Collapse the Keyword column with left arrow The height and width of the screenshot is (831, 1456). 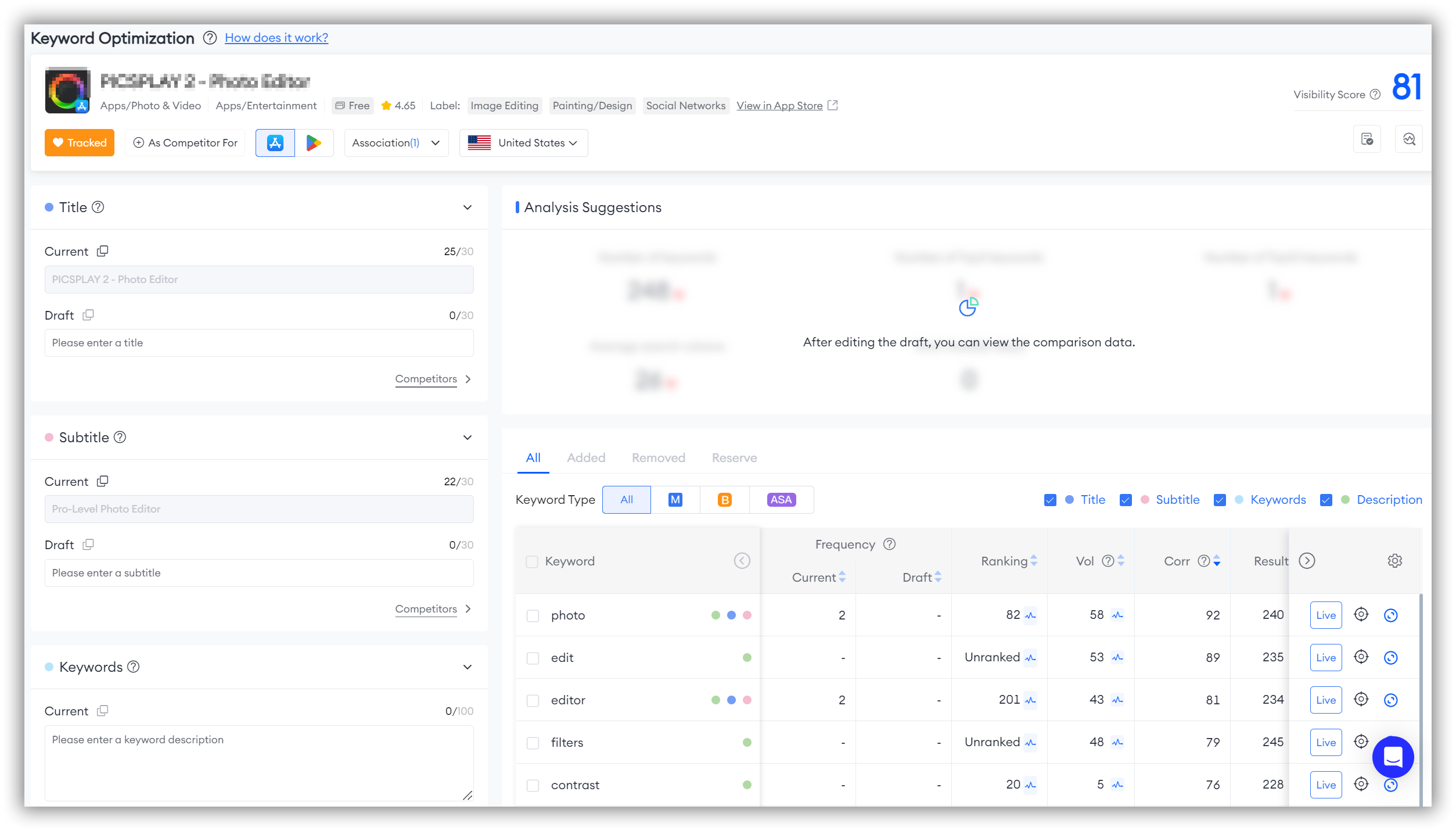(742, 561)
